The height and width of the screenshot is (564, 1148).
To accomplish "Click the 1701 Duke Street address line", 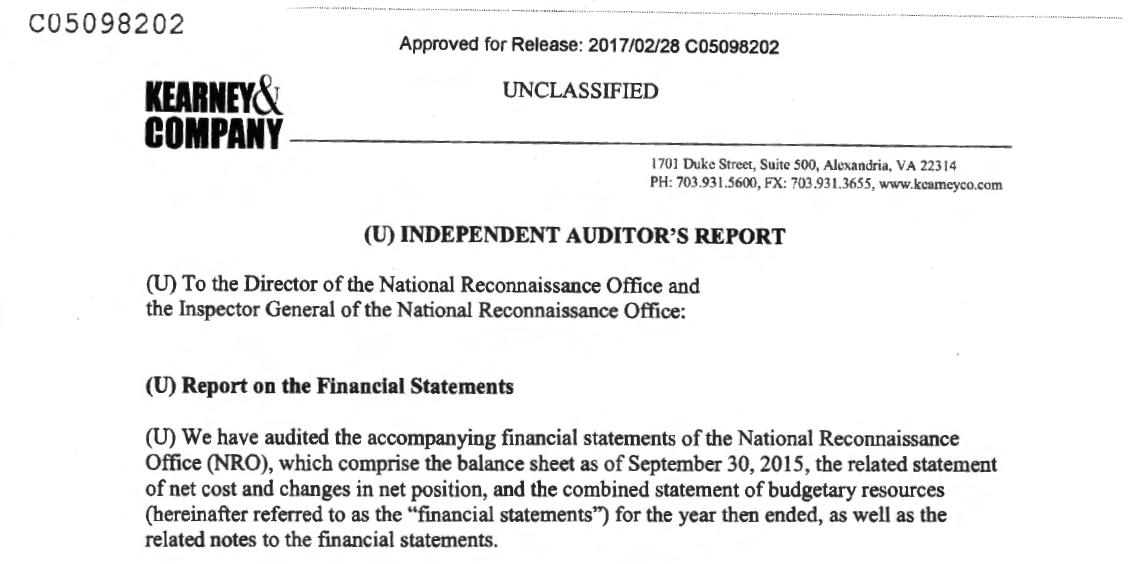I will point(803,166).
